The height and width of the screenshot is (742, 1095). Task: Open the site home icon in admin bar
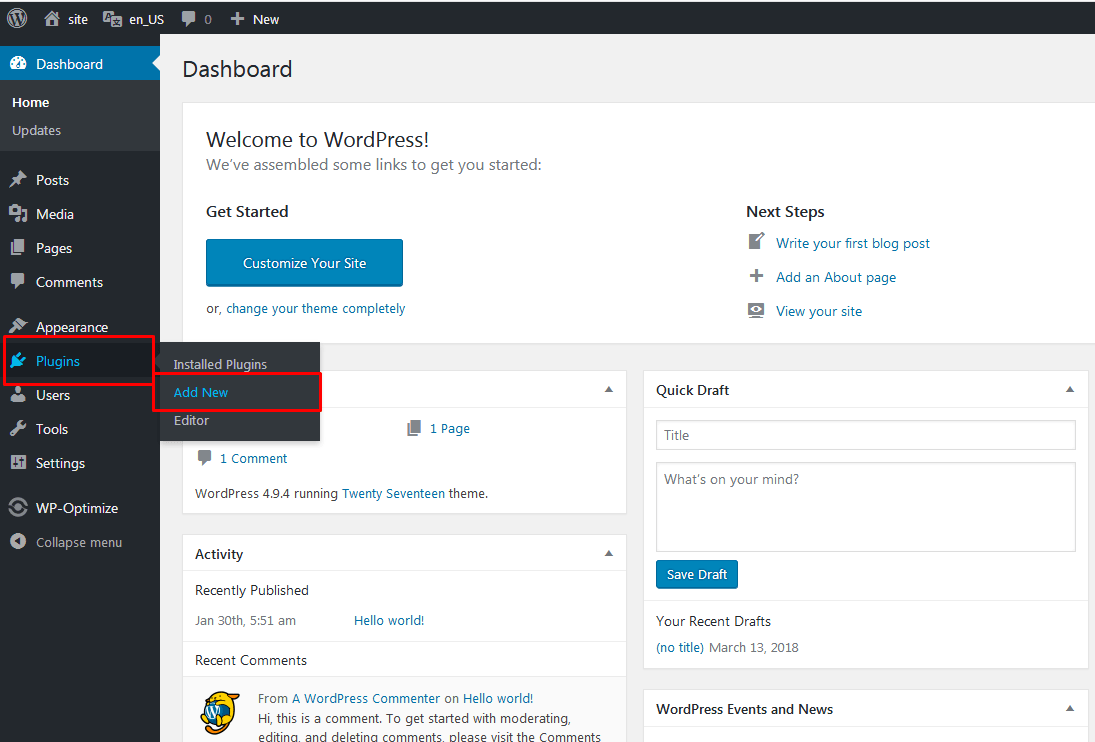52,19
